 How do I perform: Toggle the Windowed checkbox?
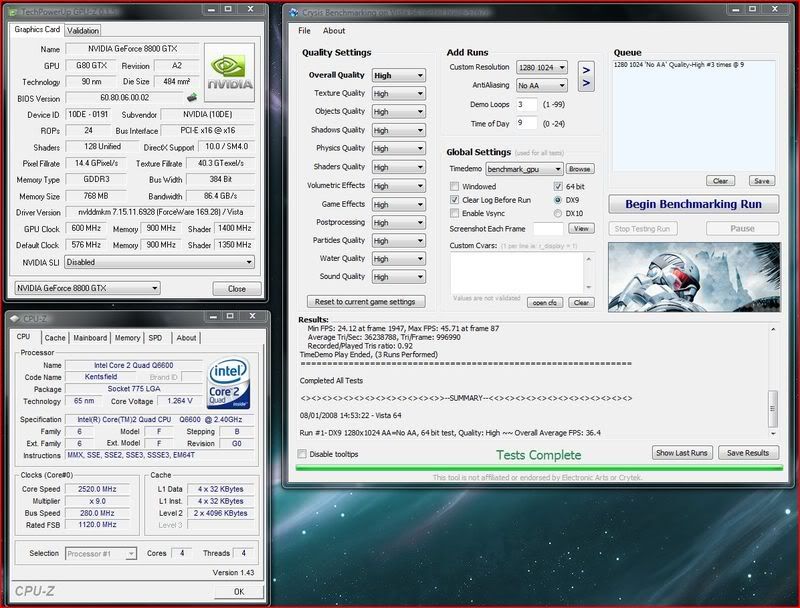click(454, 186)
